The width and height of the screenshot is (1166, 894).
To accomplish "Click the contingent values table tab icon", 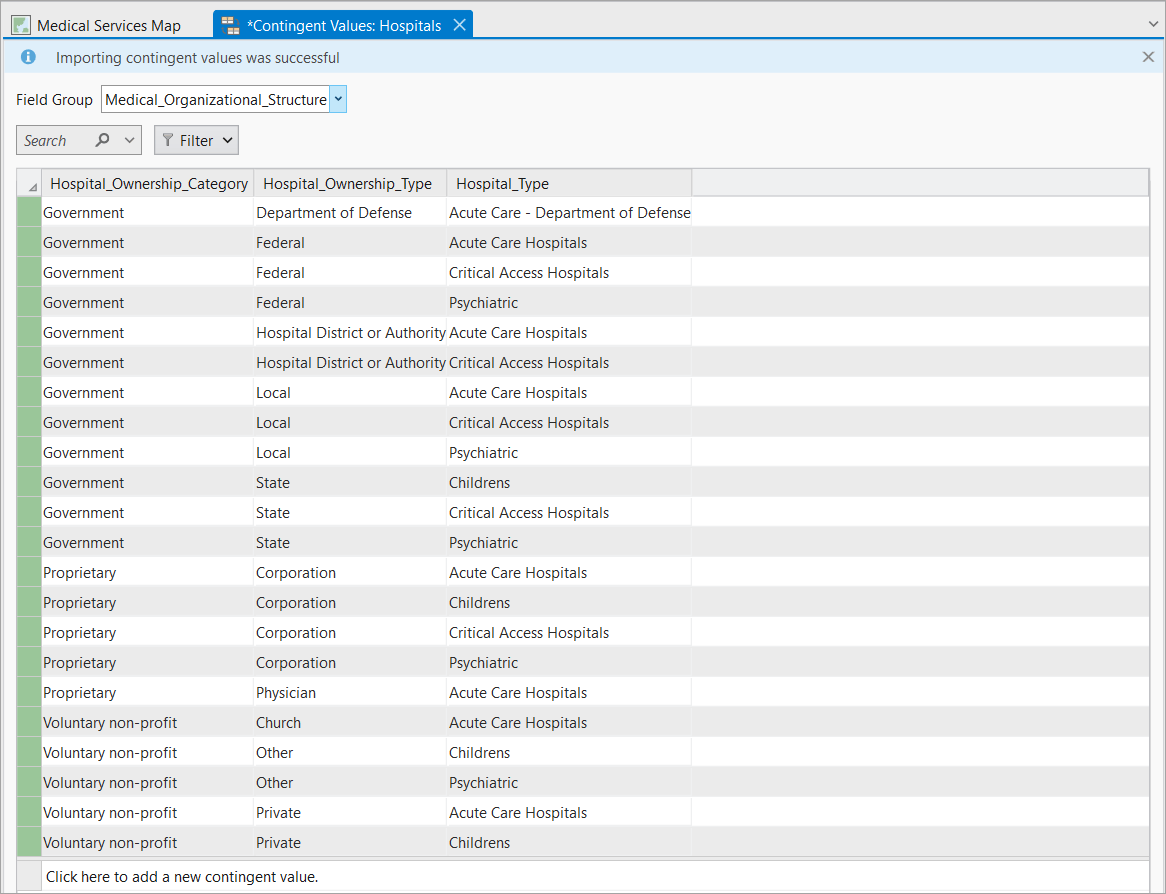I will tap(230, 25).
